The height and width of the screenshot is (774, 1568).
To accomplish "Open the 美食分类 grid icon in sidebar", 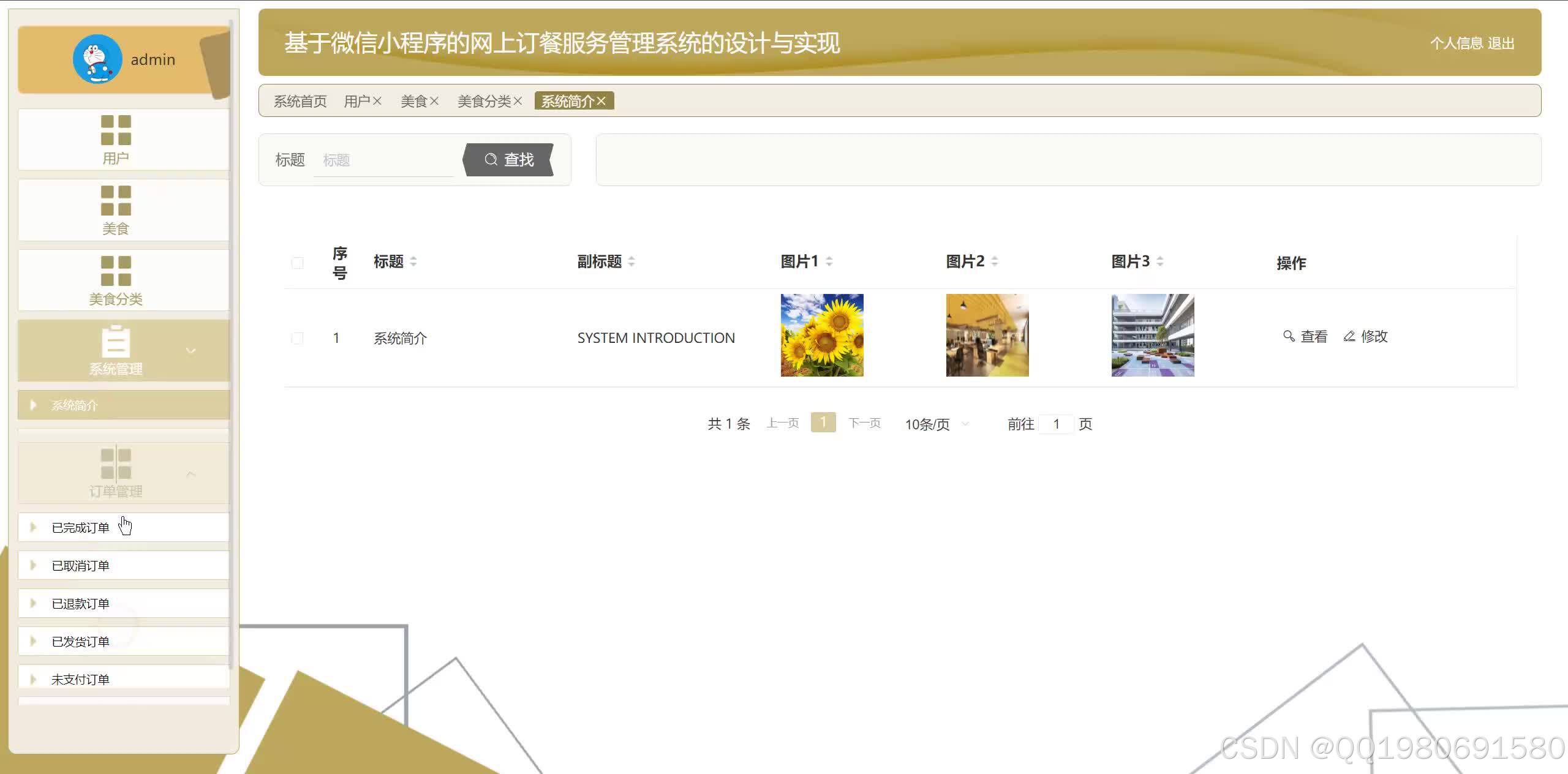I will click(x=116, y=271).
